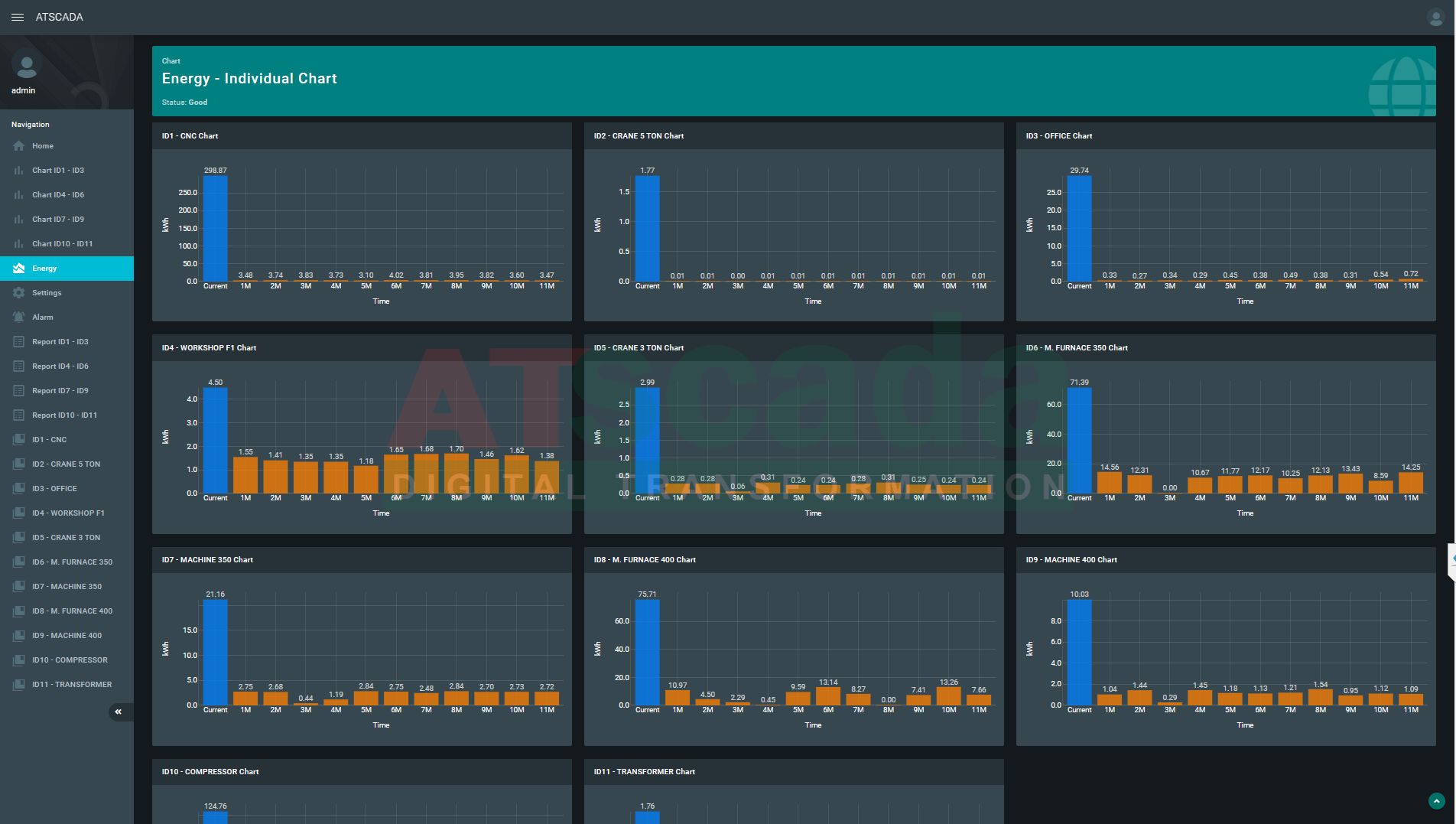Open Report ID7 - ID9 entry
1456x824 pixels.
click(60, 391)
